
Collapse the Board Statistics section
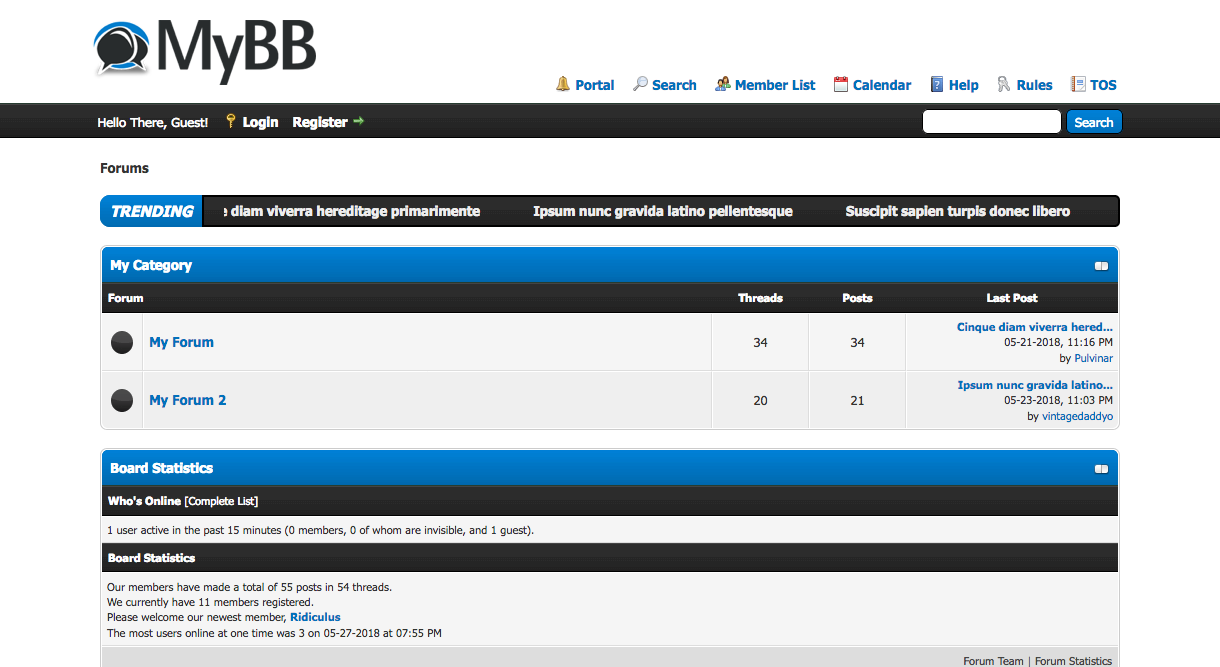click(x=1101, y=469)
